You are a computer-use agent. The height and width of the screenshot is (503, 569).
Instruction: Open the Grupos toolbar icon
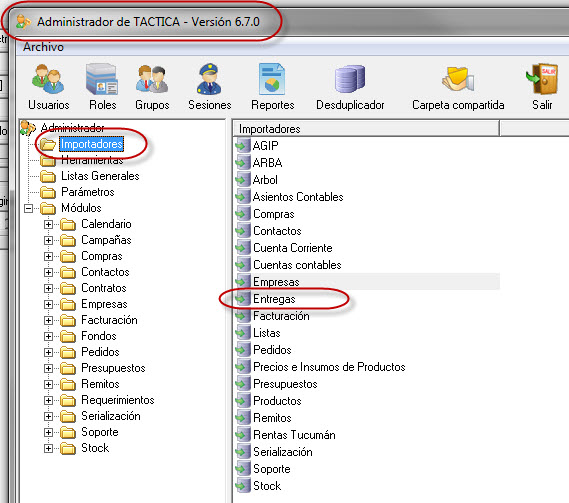tap(152, 79)
